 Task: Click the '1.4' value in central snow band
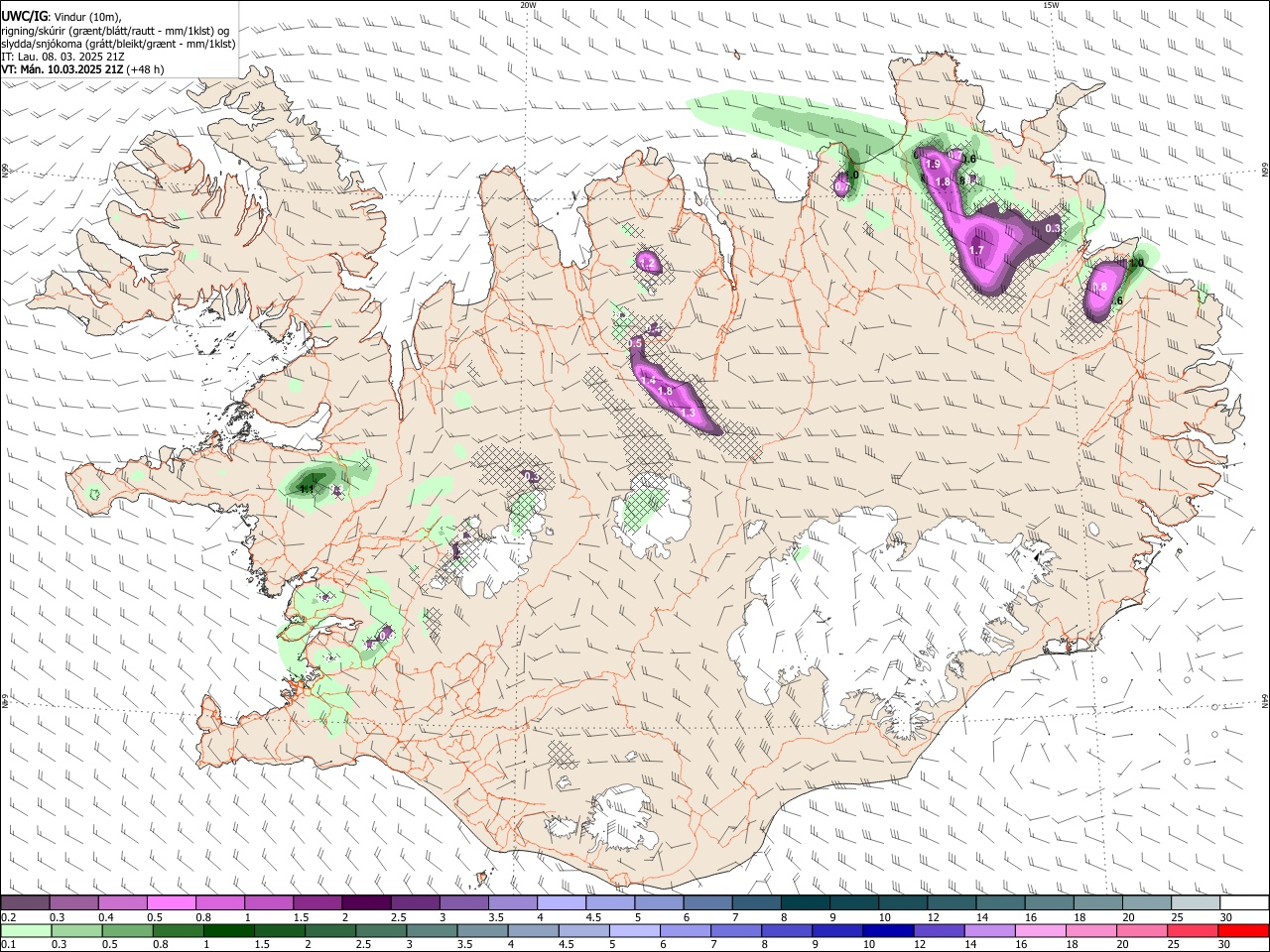click(649, 381)
